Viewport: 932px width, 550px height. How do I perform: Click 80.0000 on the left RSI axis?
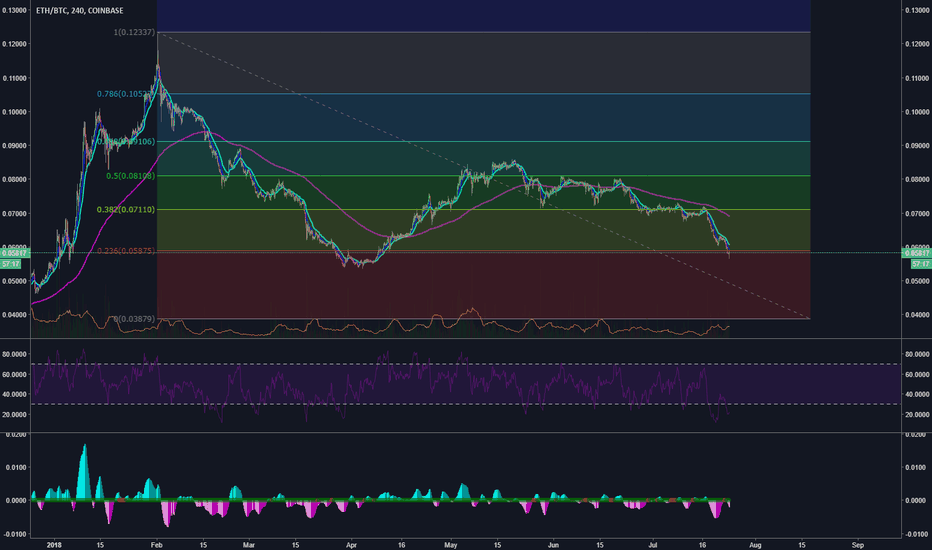tap(14, 354)
